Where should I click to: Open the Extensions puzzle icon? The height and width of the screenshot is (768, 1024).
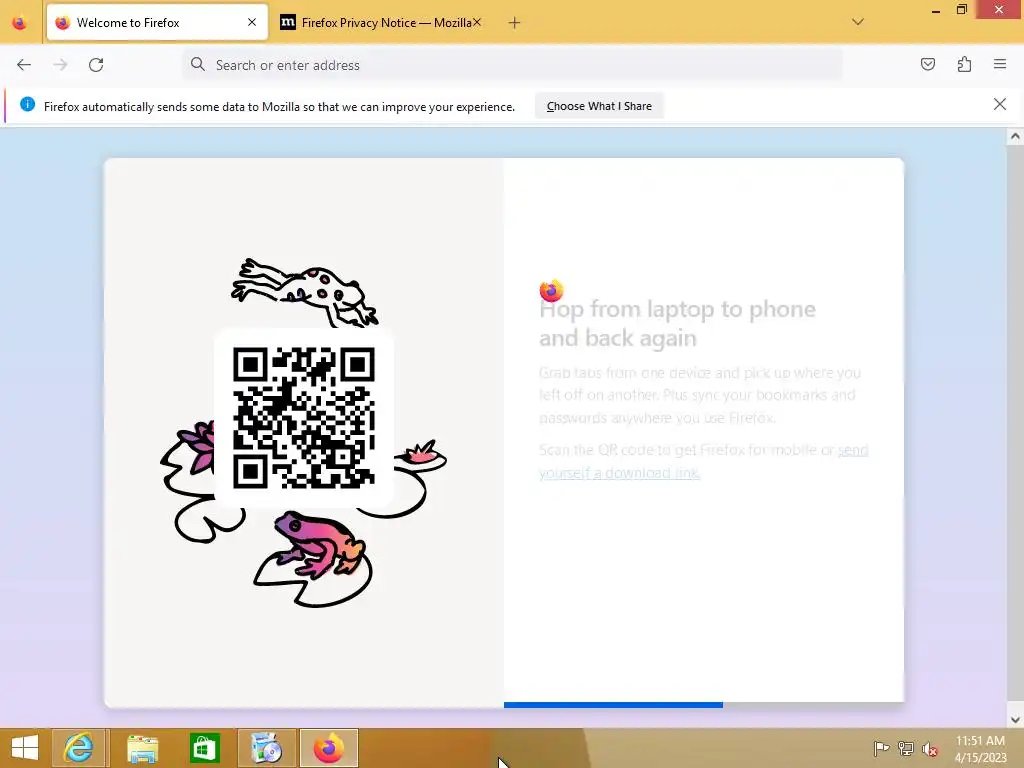[x=964, y=64]
